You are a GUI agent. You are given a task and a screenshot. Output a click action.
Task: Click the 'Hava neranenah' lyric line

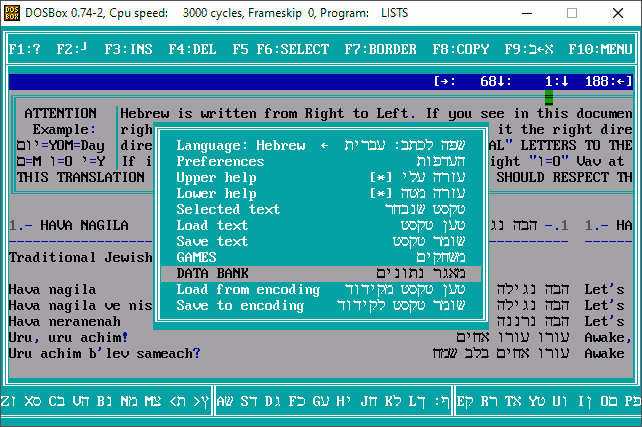coord(65,321)
